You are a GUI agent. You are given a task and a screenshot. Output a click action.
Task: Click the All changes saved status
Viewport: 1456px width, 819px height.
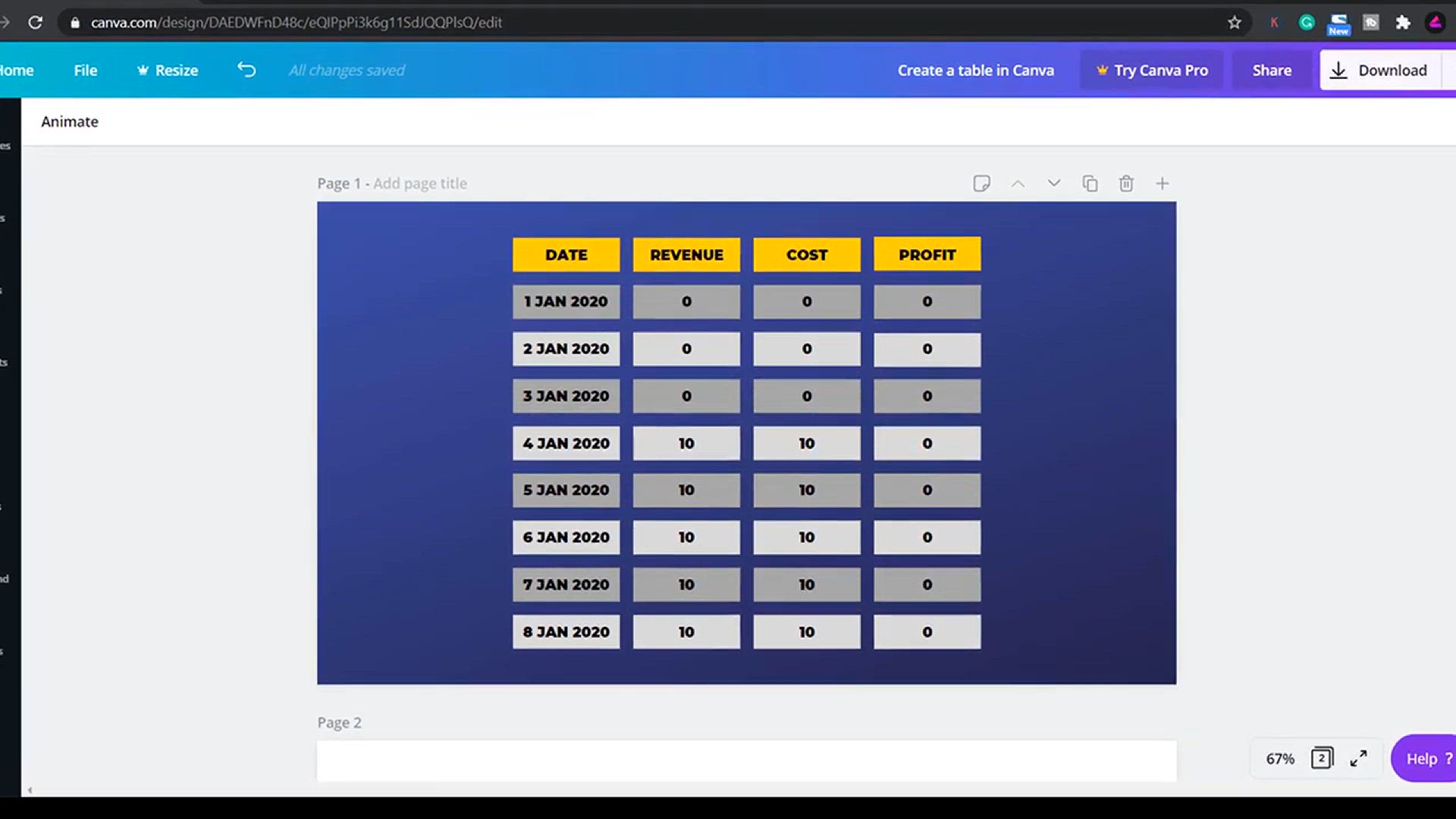coord(347,70)
